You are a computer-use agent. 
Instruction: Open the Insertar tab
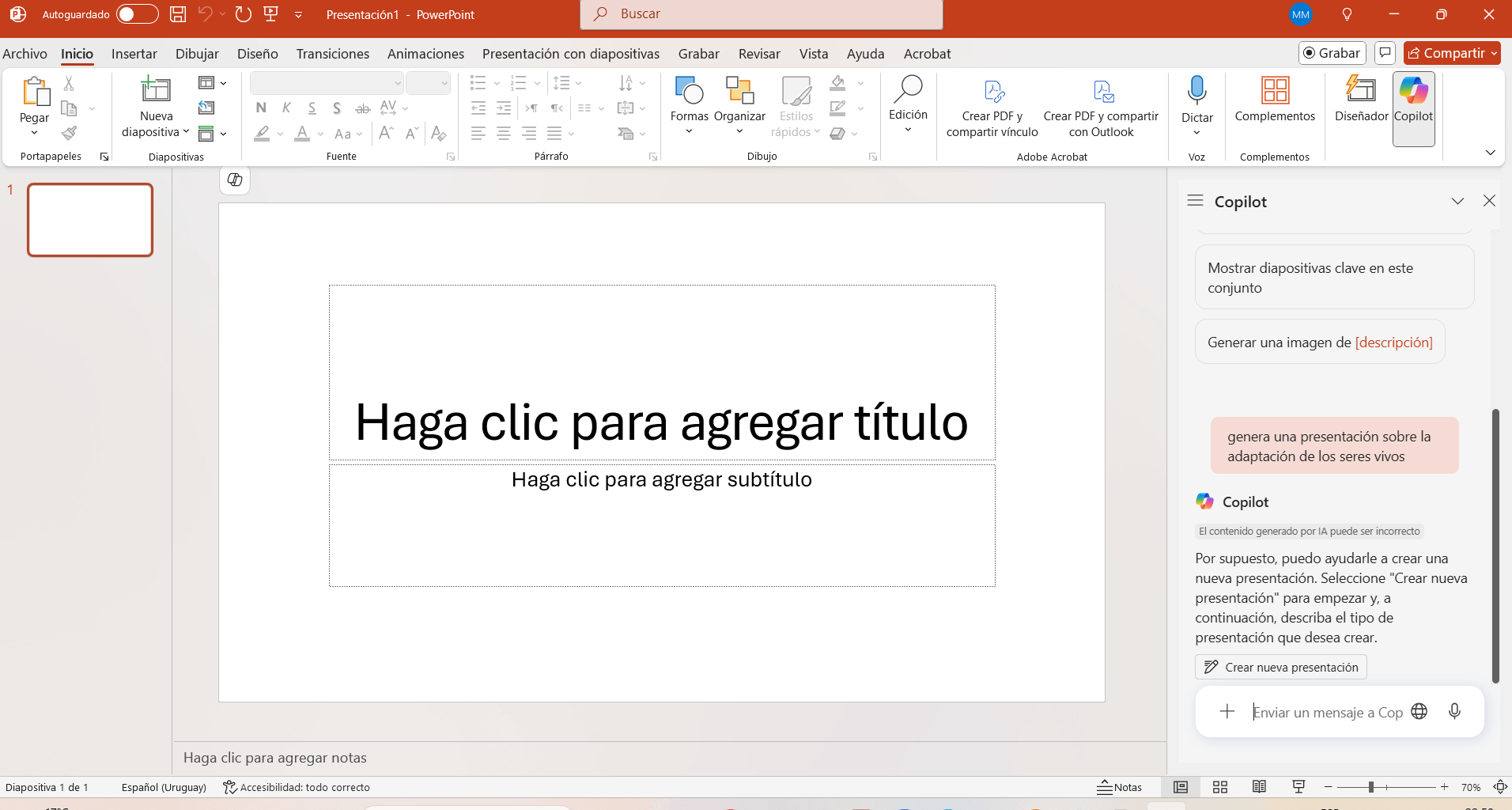[134, 54]
